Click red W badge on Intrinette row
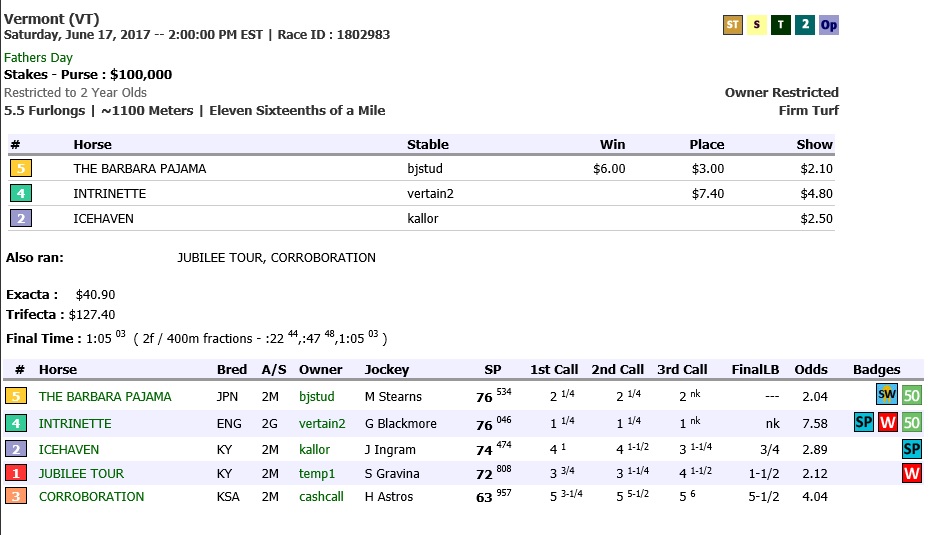This screenshot has height=535, width=933. (x=887, y=423)
